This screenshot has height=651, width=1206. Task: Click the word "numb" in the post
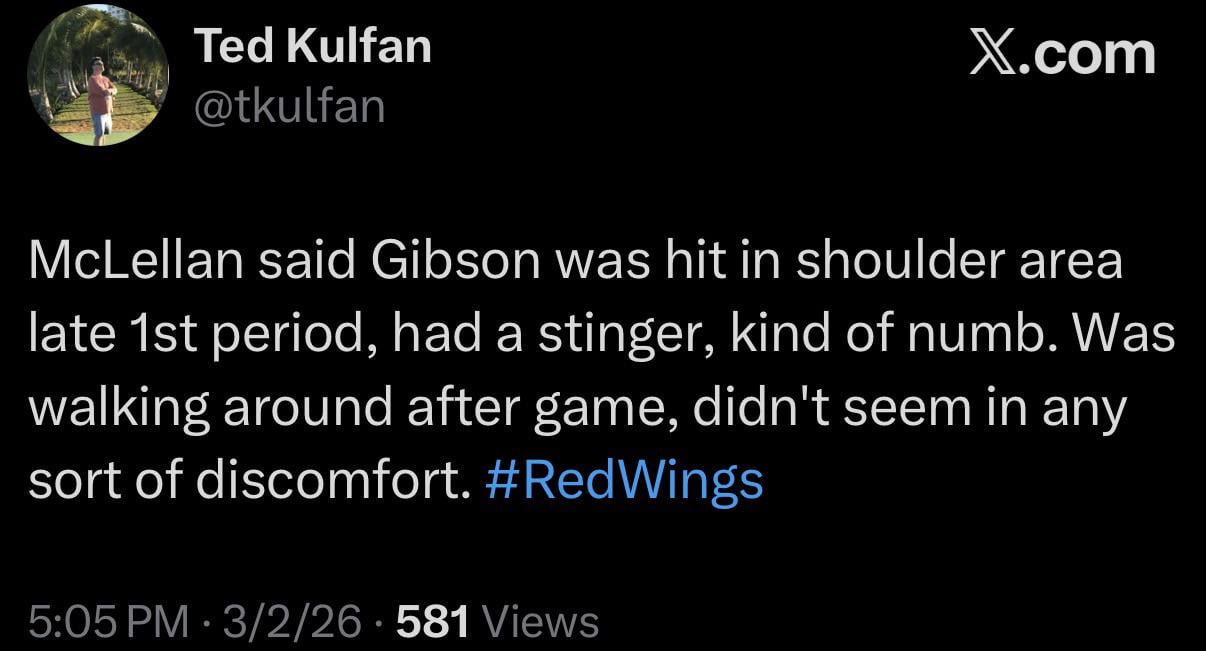pos(988,335)
